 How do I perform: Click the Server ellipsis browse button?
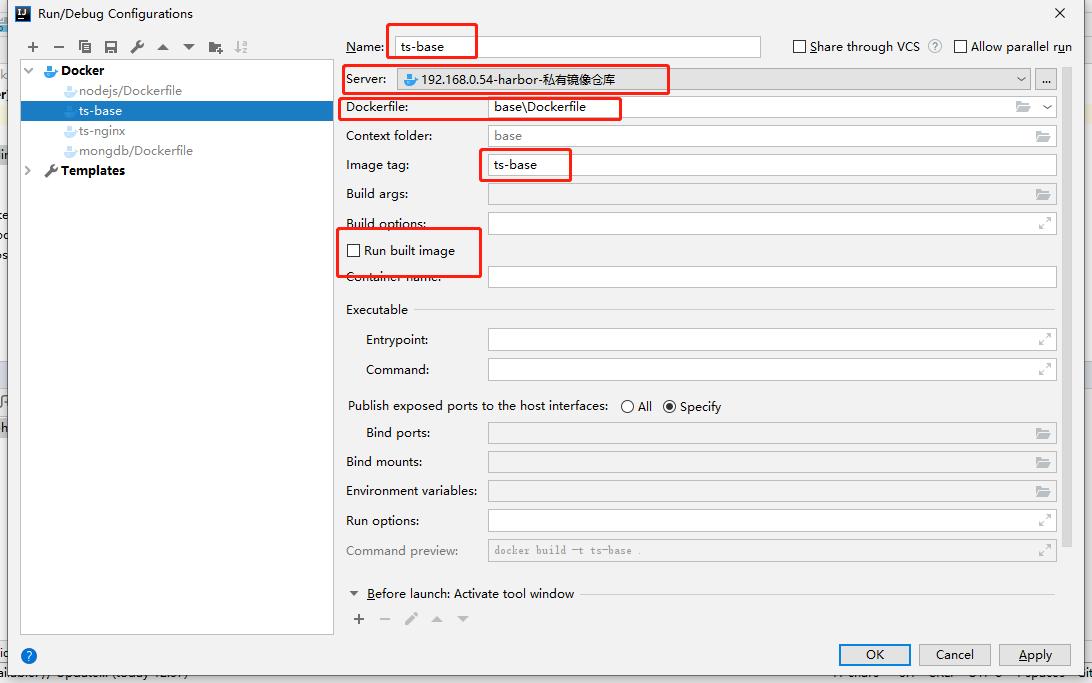[1046, 79]
